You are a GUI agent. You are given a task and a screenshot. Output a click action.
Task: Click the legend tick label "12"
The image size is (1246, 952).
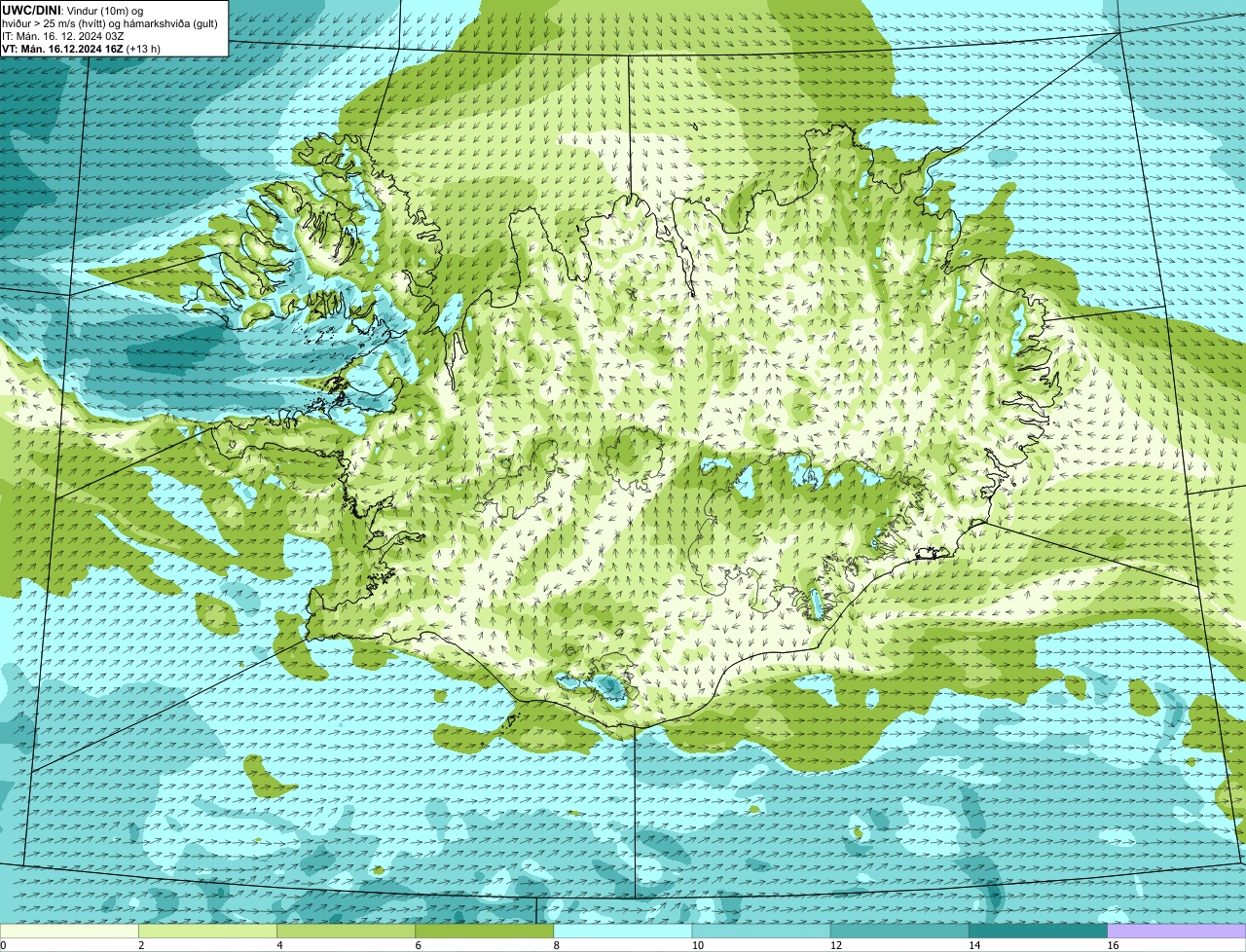tap(835, 945)
